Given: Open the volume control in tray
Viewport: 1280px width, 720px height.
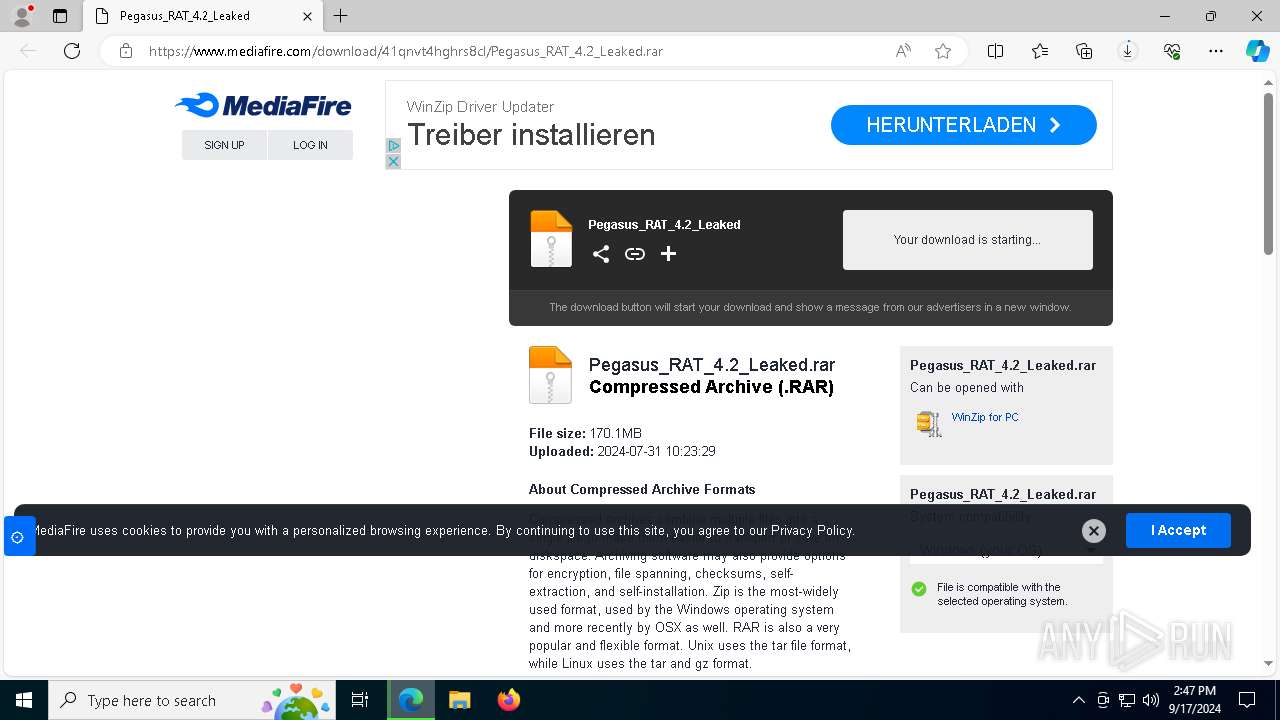Looking at the screenshot, I should (x=1151, y=700).
